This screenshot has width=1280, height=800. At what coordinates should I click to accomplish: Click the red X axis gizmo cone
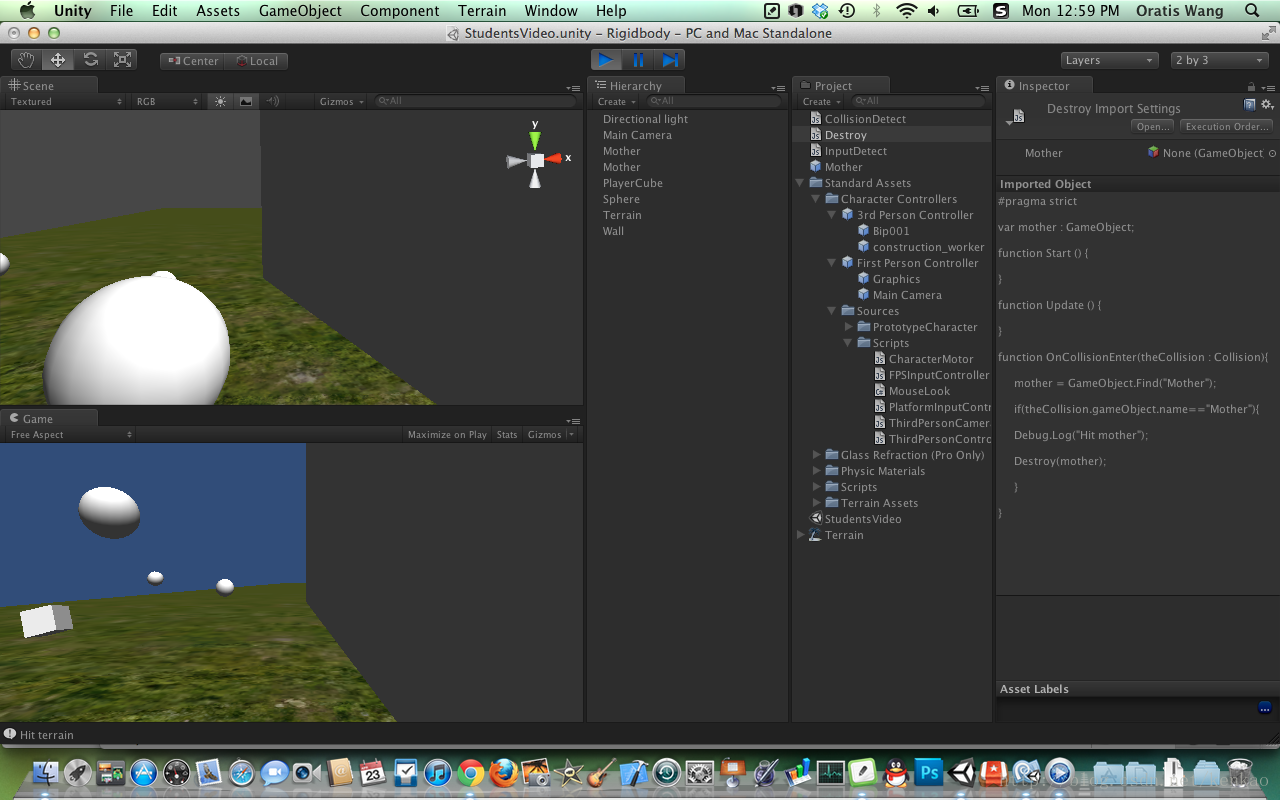coord(554,158)
